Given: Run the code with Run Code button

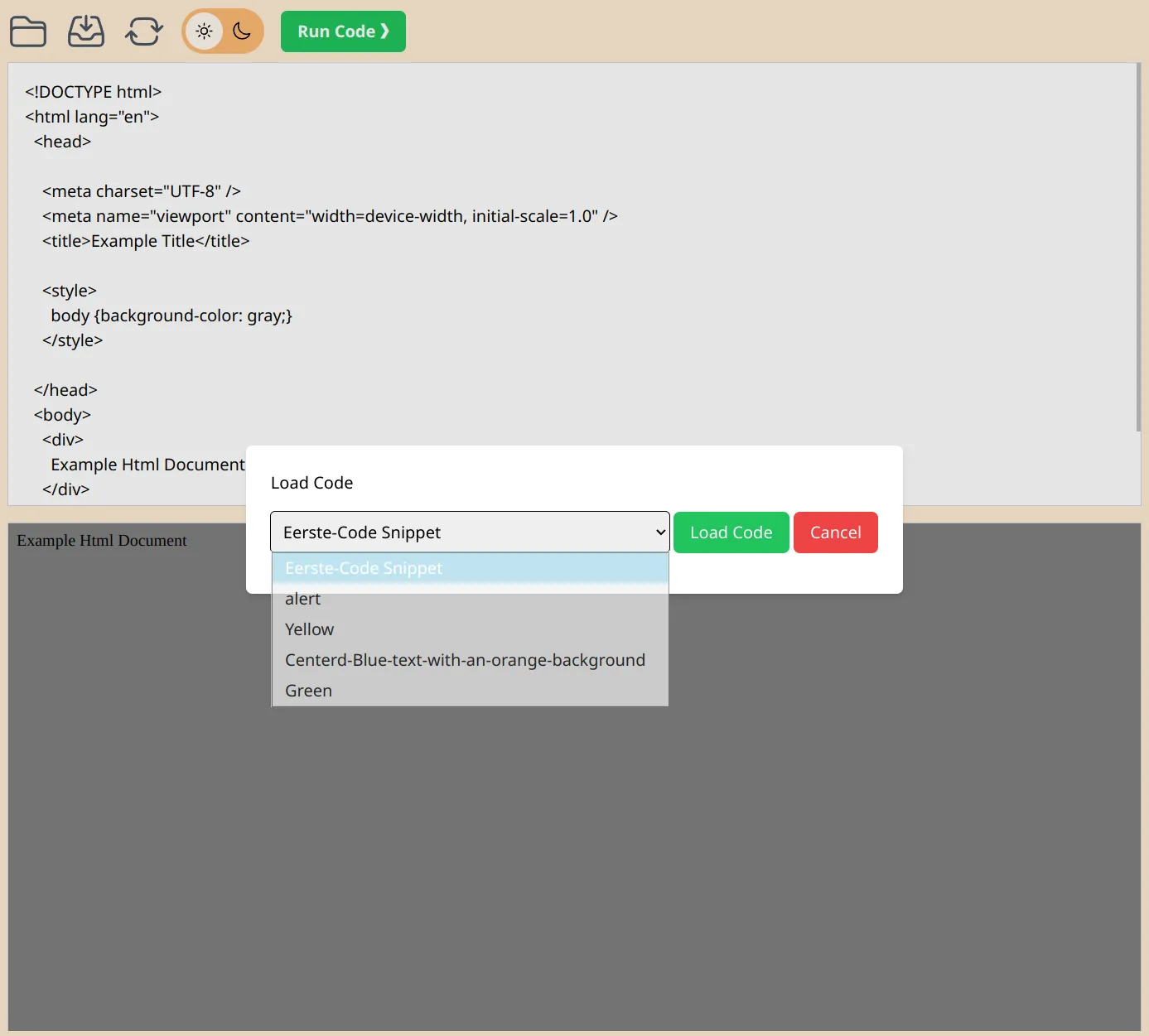Looking at the screenshot, I should [343, 31].
